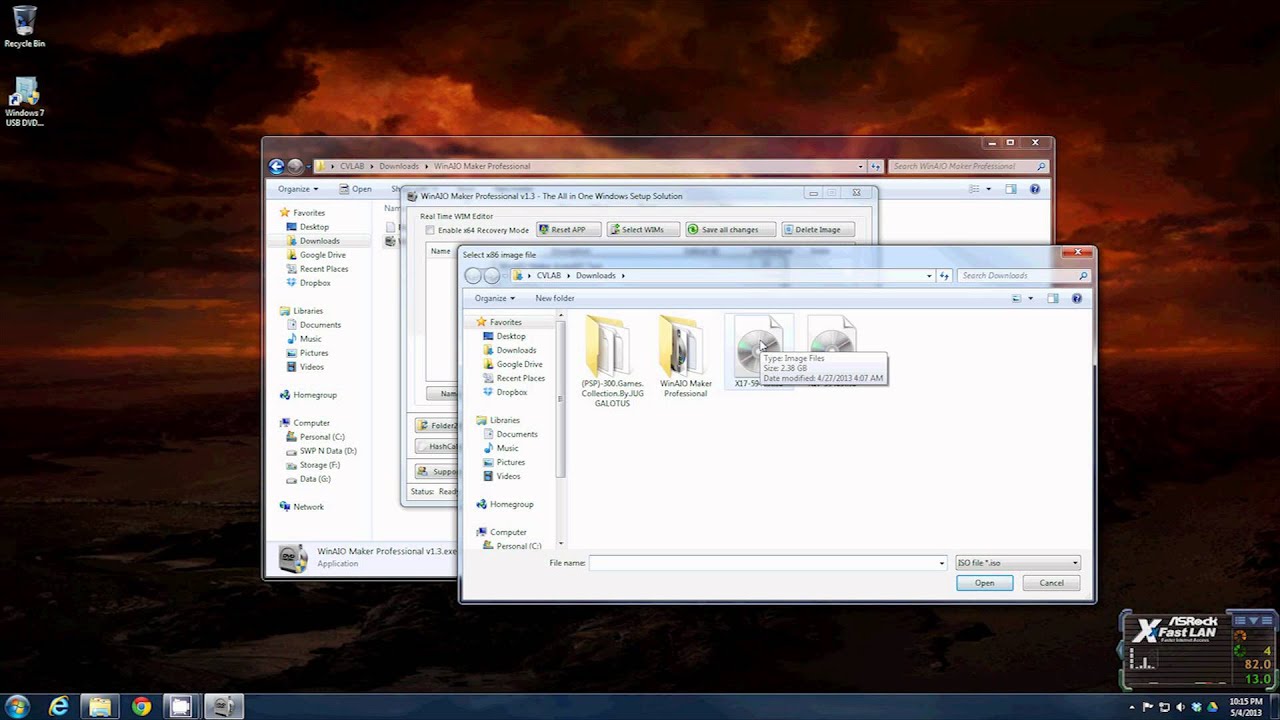Open the Windows Start menu

18,707
